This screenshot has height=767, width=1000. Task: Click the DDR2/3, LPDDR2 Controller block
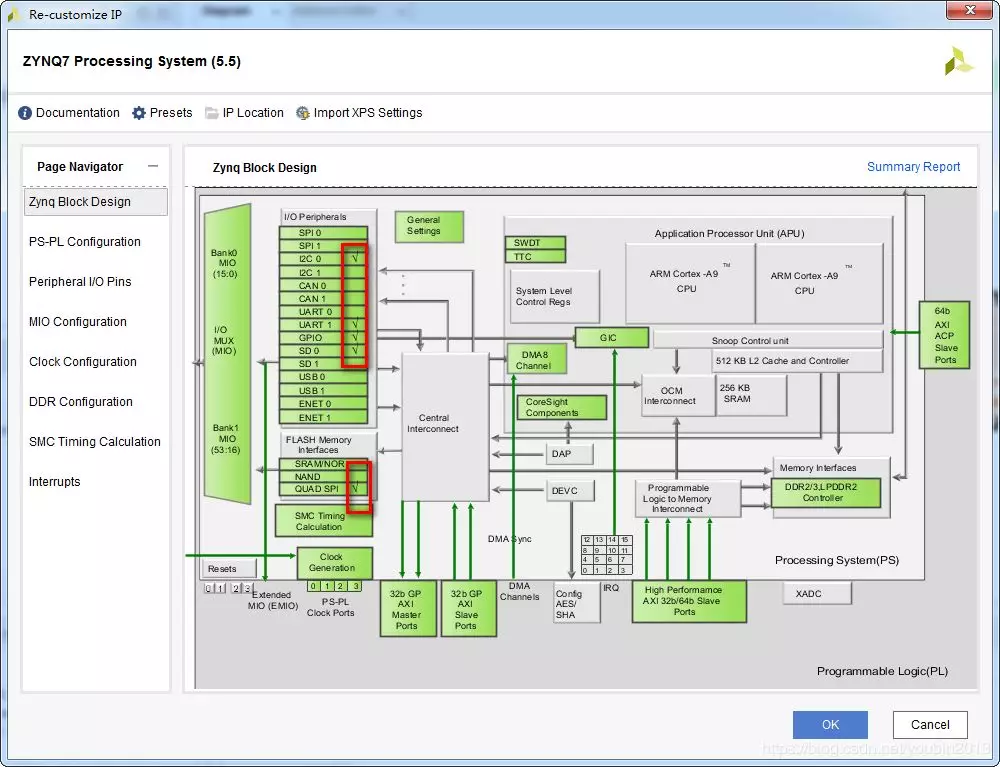(826, 492)
